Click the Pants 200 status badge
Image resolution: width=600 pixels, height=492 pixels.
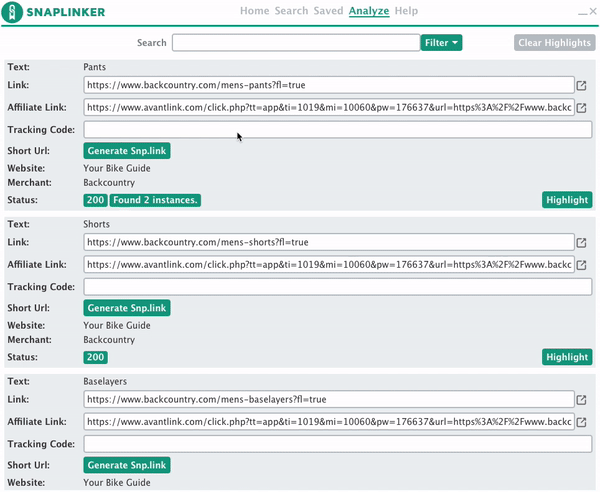tap(95, 200)
